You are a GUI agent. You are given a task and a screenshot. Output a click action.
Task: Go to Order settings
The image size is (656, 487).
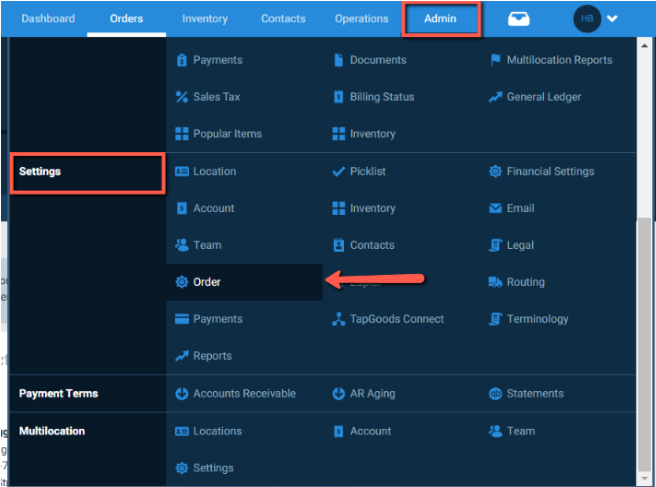[207, 282]
